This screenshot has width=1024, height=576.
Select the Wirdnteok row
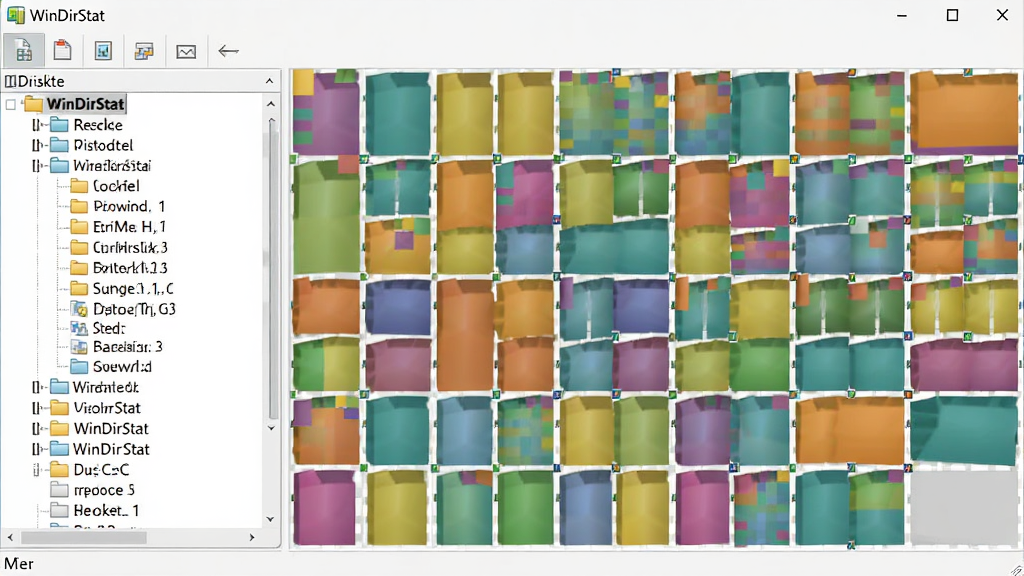105,387
